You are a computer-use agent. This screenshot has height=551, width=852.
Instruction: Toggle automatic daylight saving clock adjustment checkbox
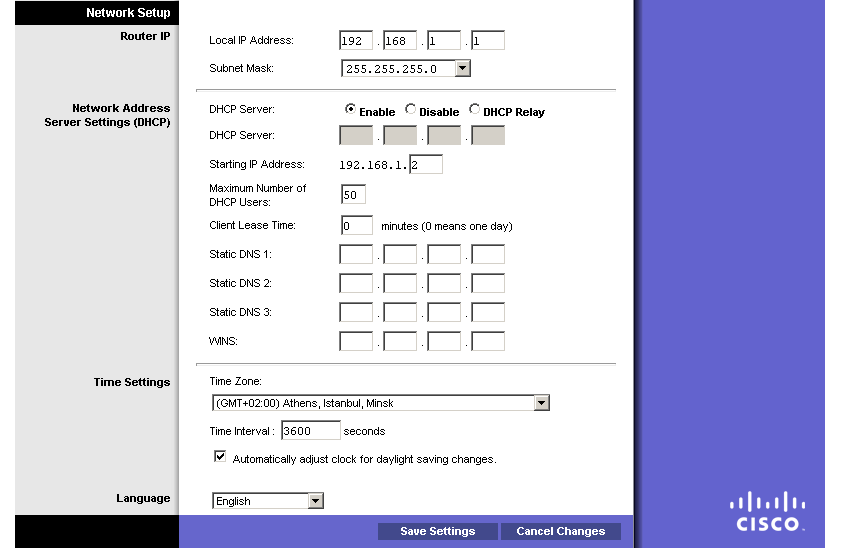[x=220, y=457]
